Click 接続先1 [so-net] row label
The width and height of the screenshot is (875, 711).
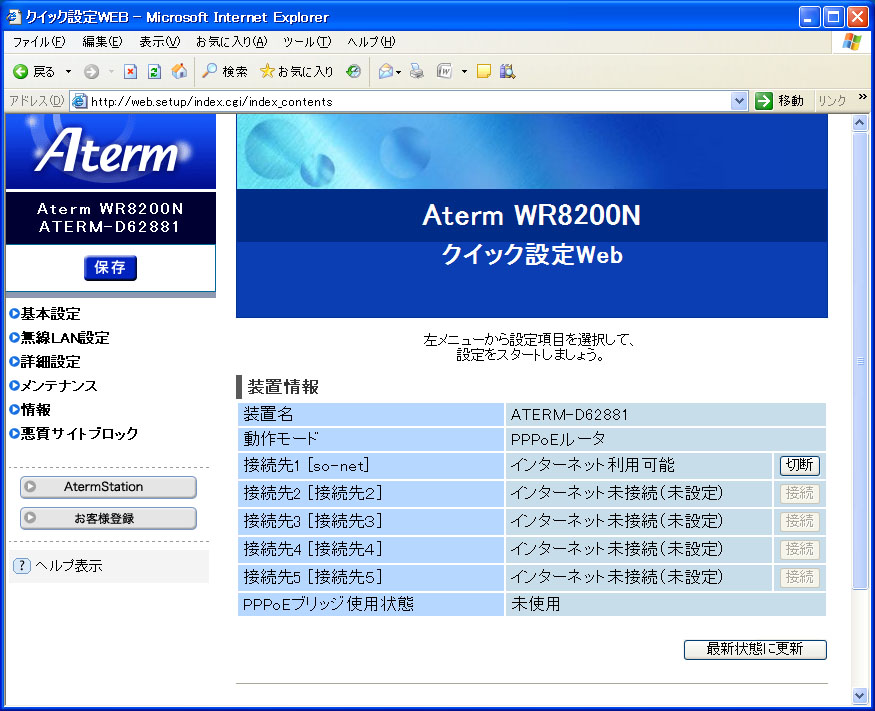tap(306, 465)
